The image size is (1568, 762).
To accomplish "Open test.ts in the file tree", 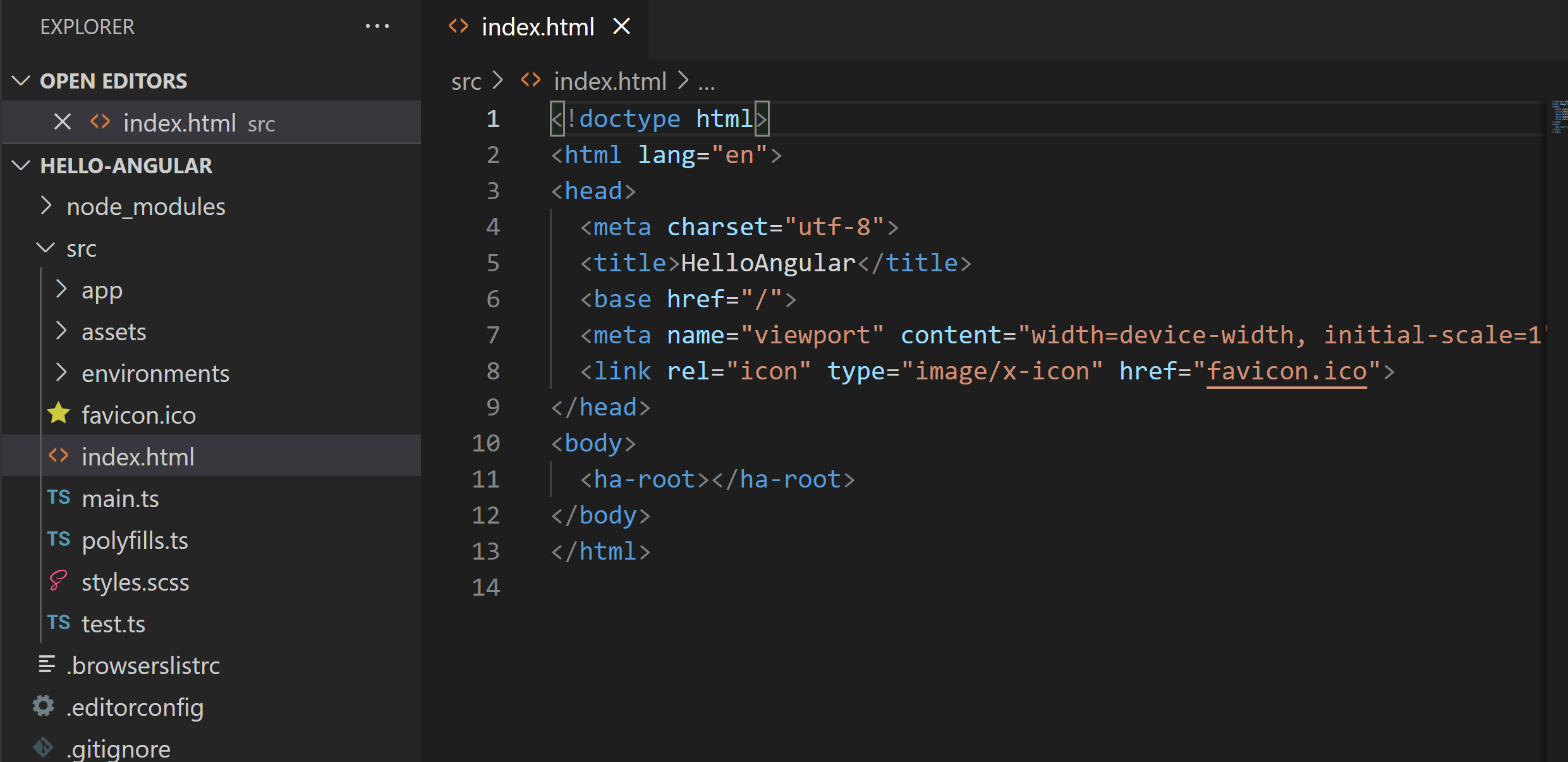I will pos(114,624).
